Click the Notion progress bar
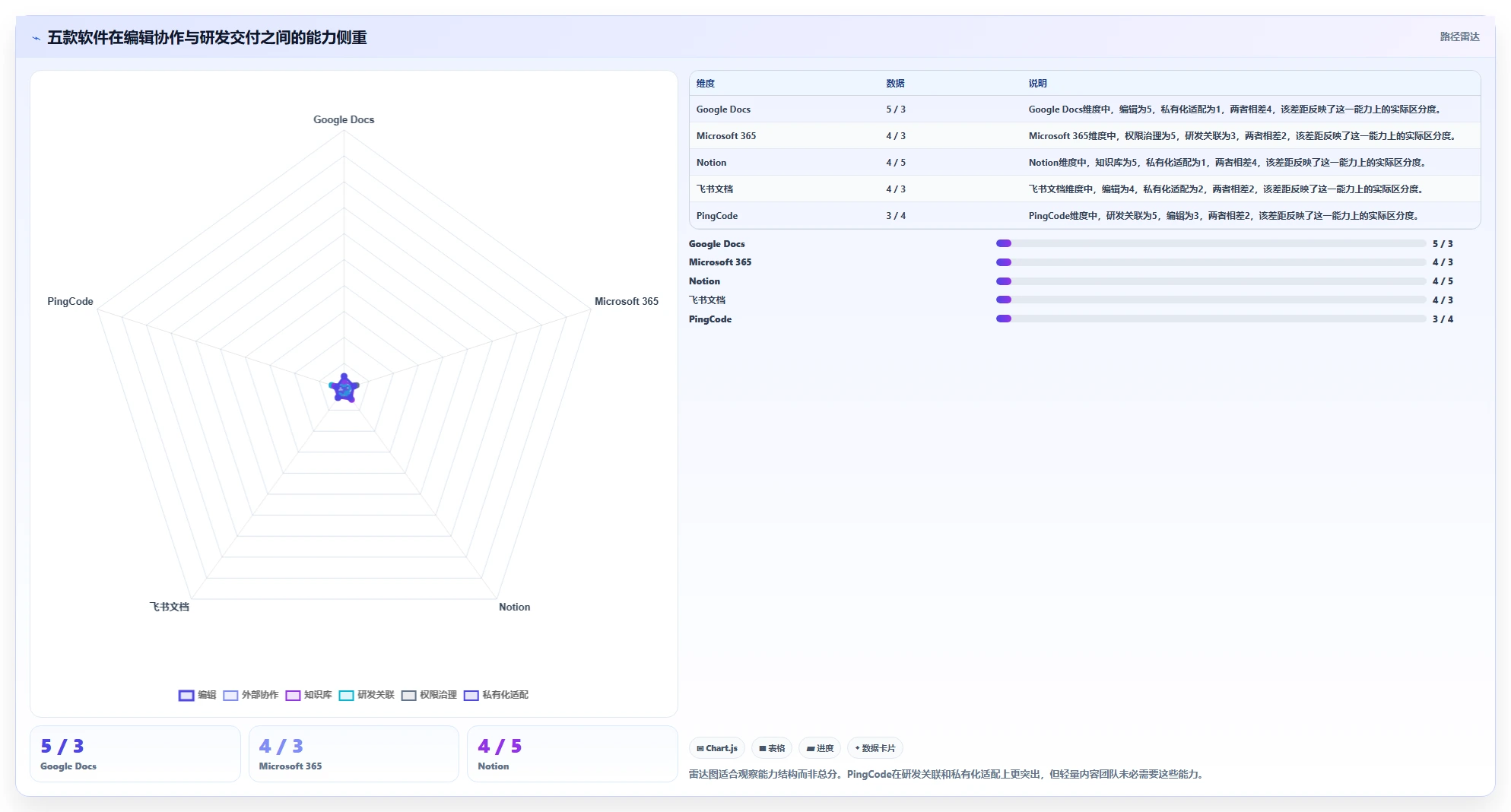The width and height of the screenshot is (1511, 812). pyautogui.click(x=1211, y=281)
